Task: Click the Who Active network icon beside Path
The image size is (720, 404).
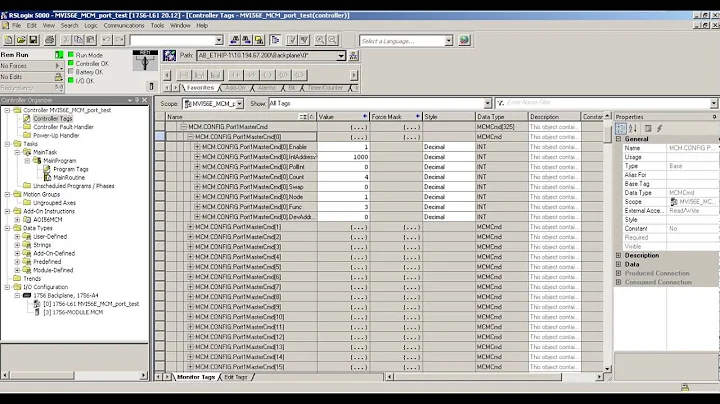Action: (169, 56)
